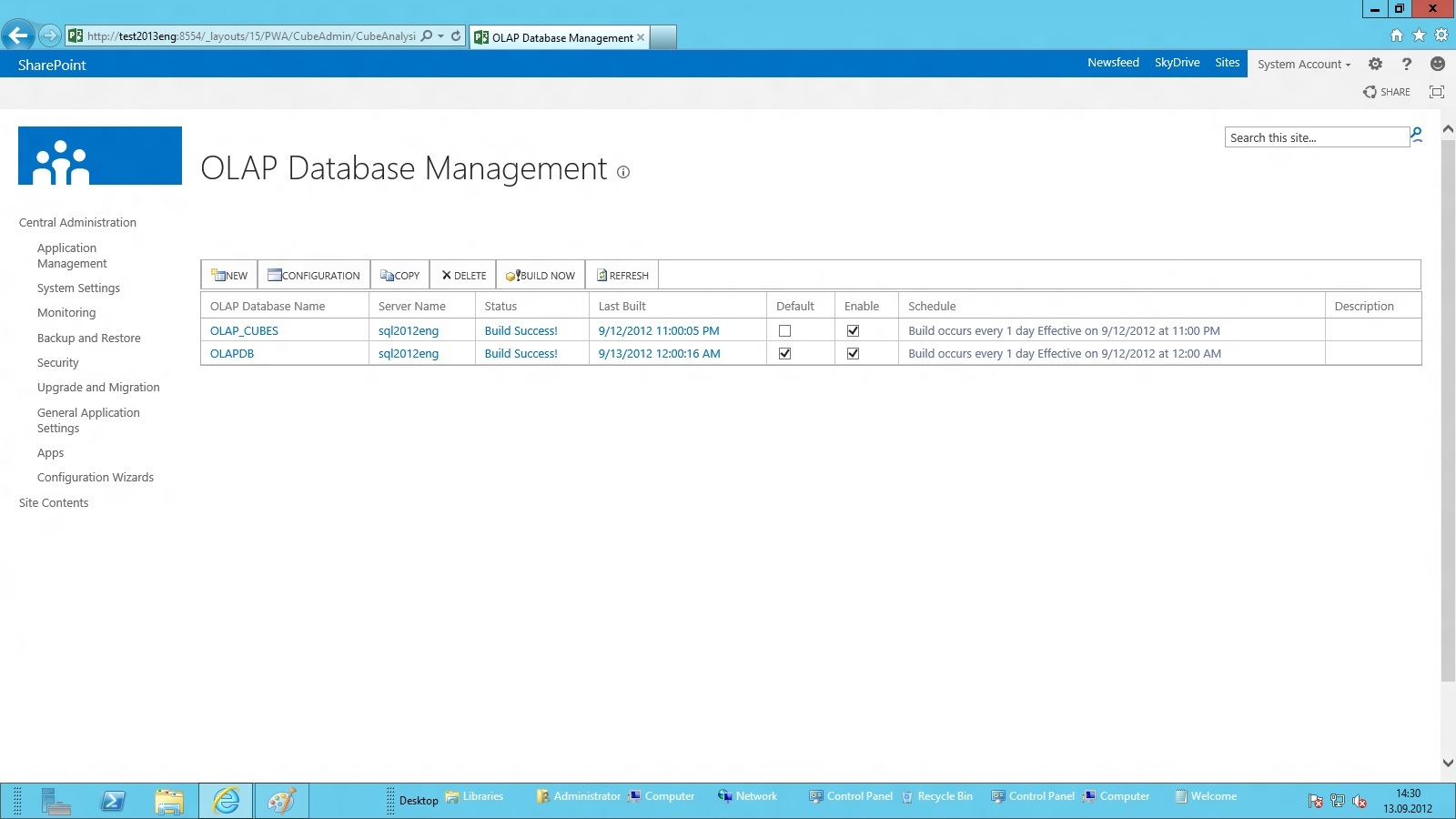Click DELETE in the toolbar

tap(463, 275)
